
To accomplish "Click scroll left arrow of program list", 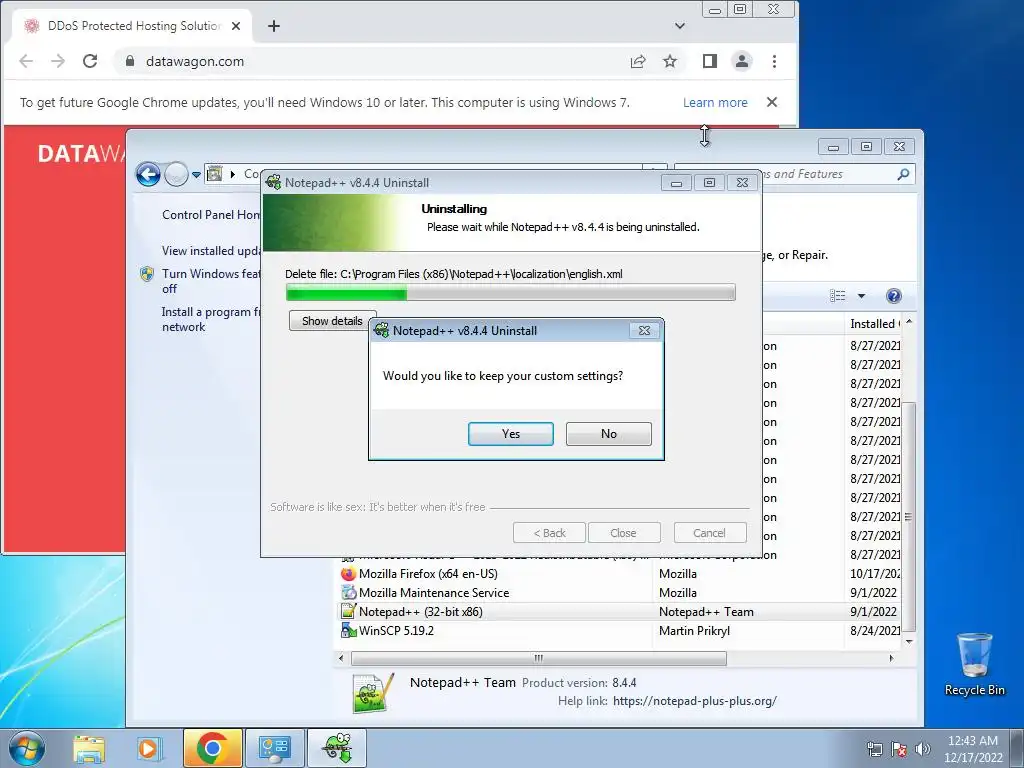I will tap(341, 658).
